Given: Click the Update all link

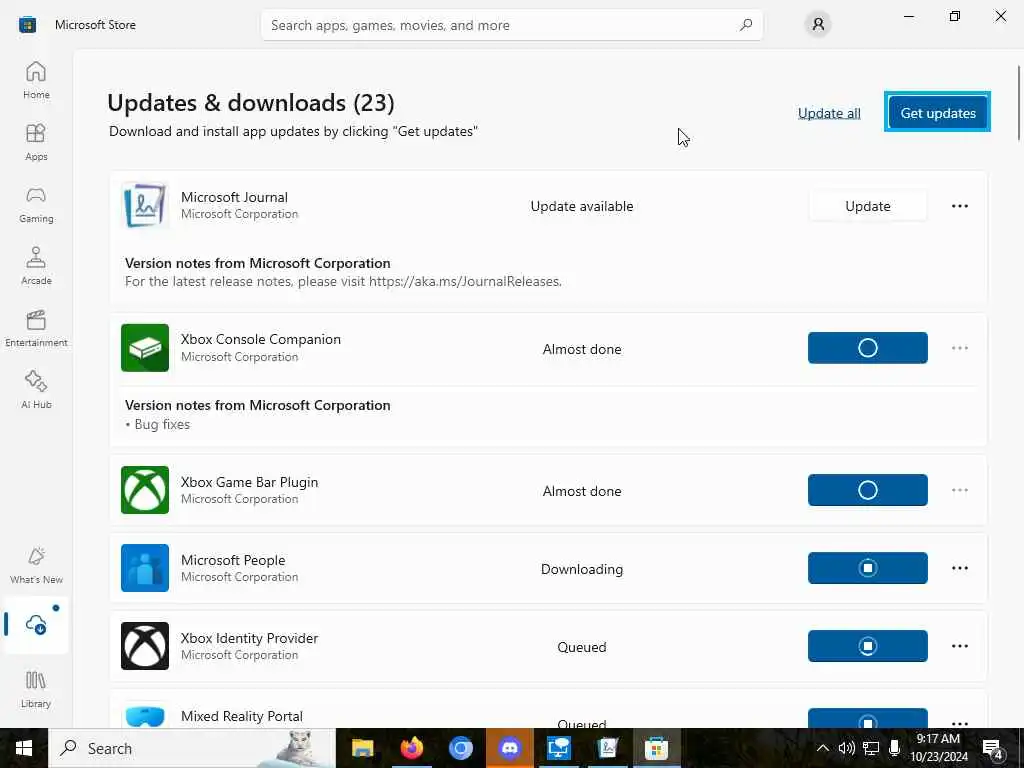Looking at the screenshot, I should [829, 113].
